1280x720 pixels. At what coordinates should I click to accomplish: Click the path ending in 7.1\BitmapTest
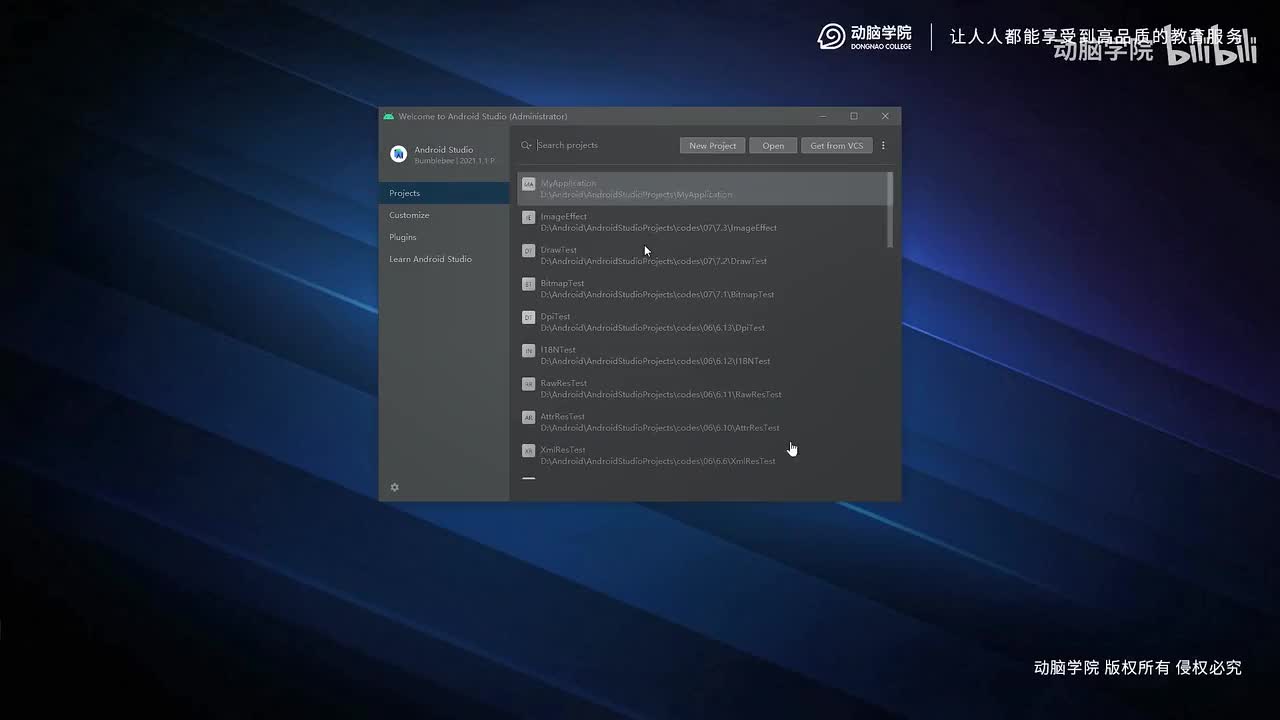(658, 295)
